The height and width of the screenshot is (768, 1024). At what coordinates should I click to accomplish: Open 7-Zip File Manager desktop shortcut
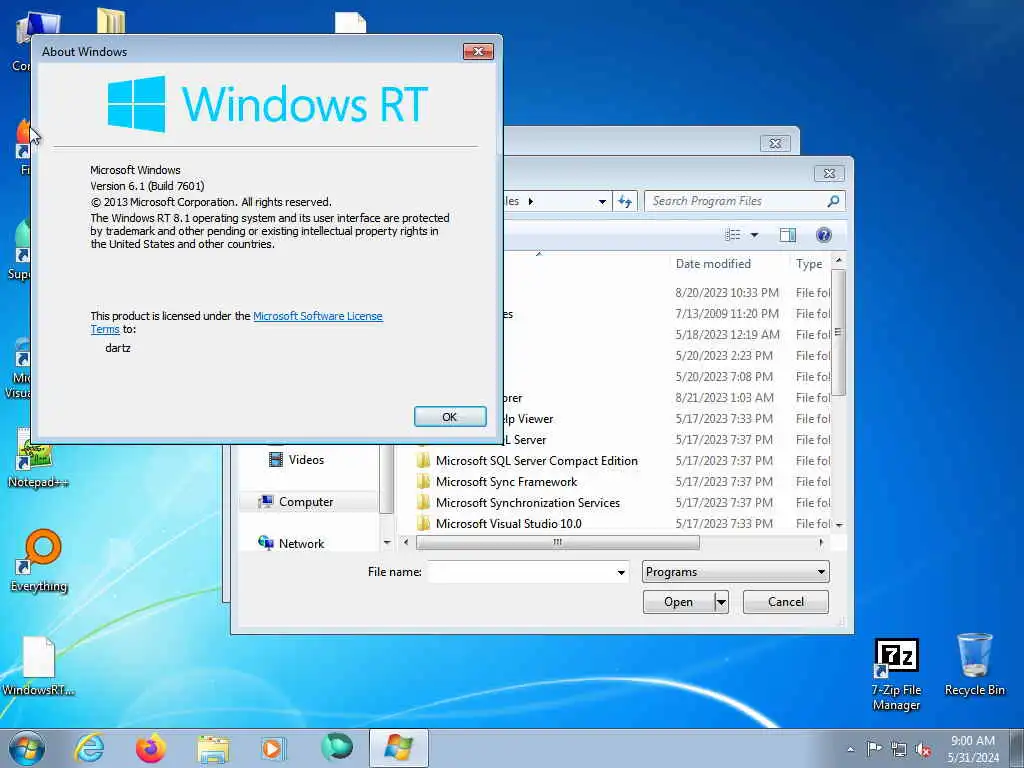897,675
